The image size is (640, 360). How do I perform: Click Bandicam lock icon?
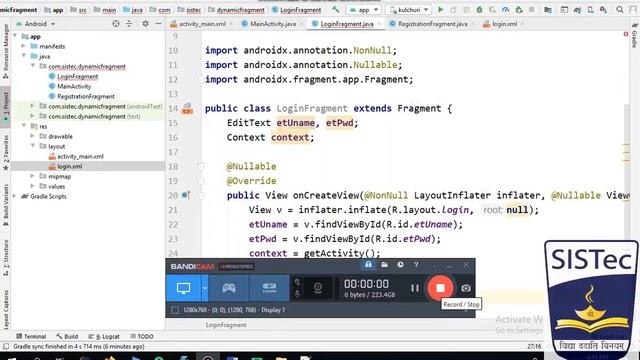(x=368, y=265)
